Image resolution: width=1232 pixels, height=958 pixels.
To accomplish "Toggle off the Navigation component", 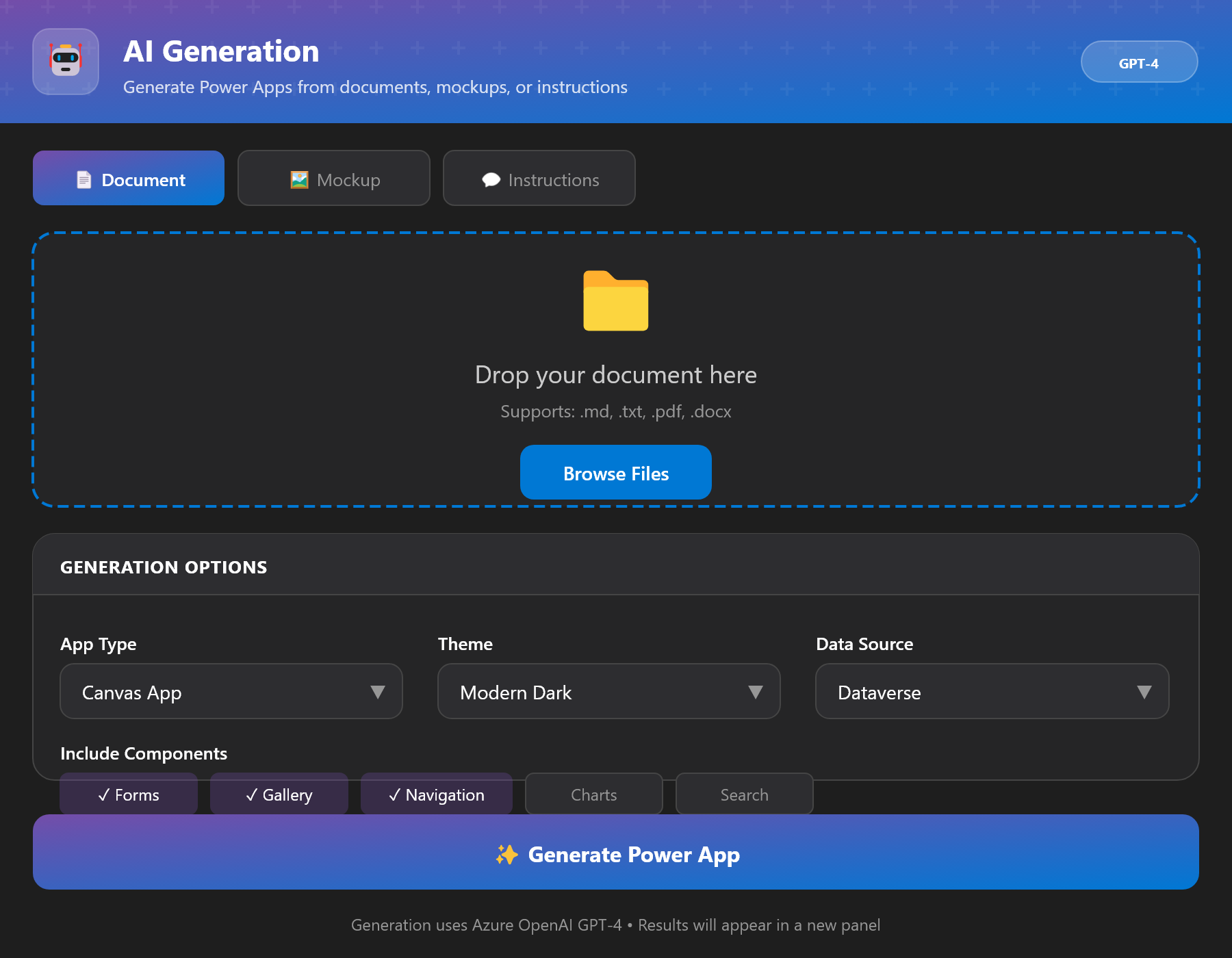I will coord(436,794).
